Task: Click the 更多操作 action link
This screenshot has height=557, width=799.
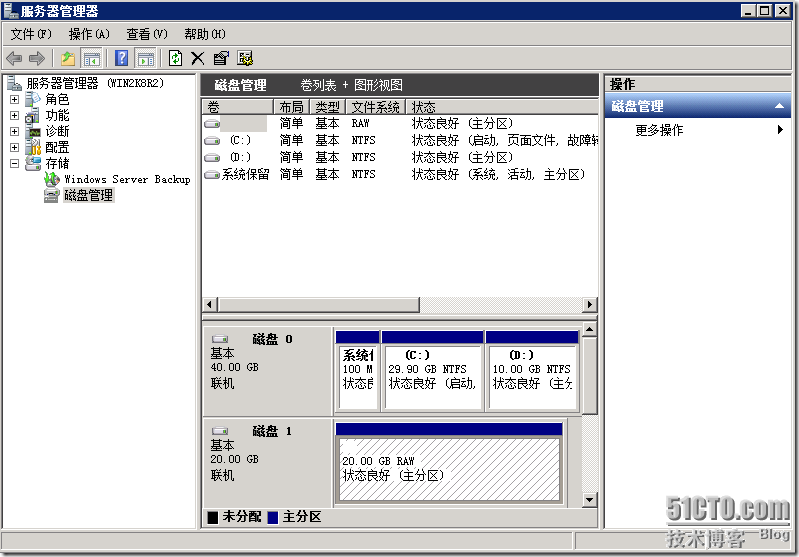Action: [659, 130]
